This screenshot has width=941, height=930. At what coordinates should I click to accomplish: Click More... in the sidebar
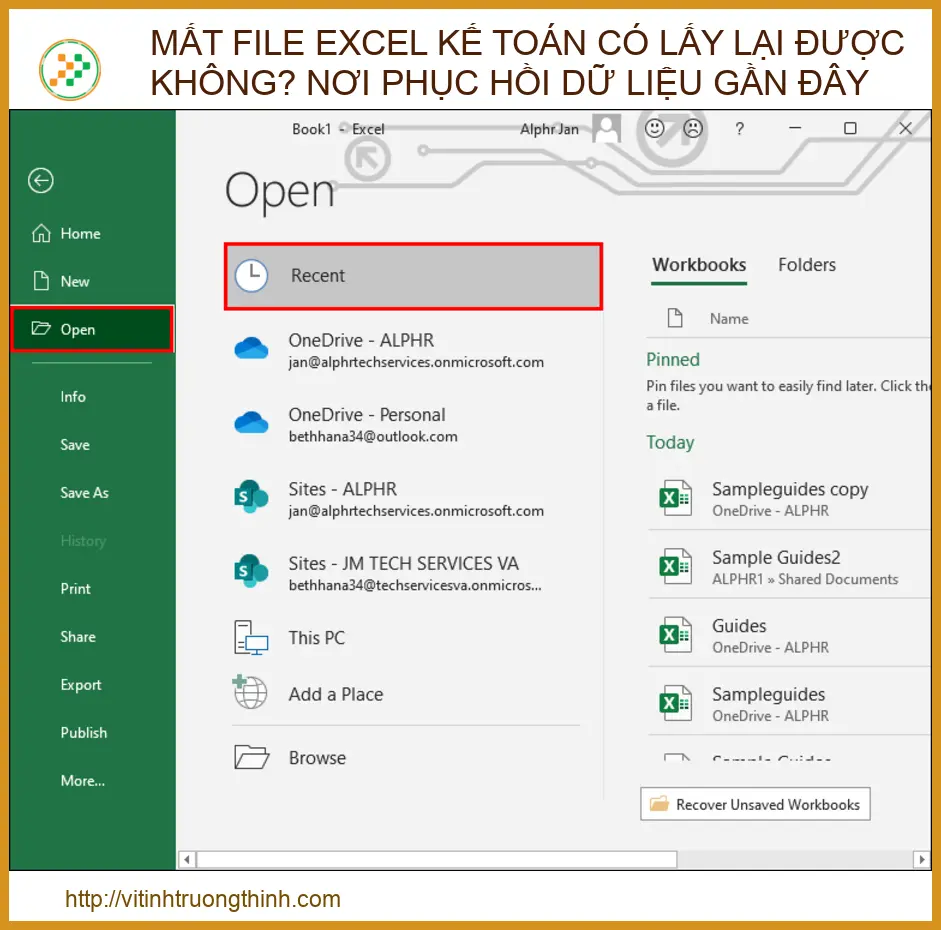tap(83, 781)
